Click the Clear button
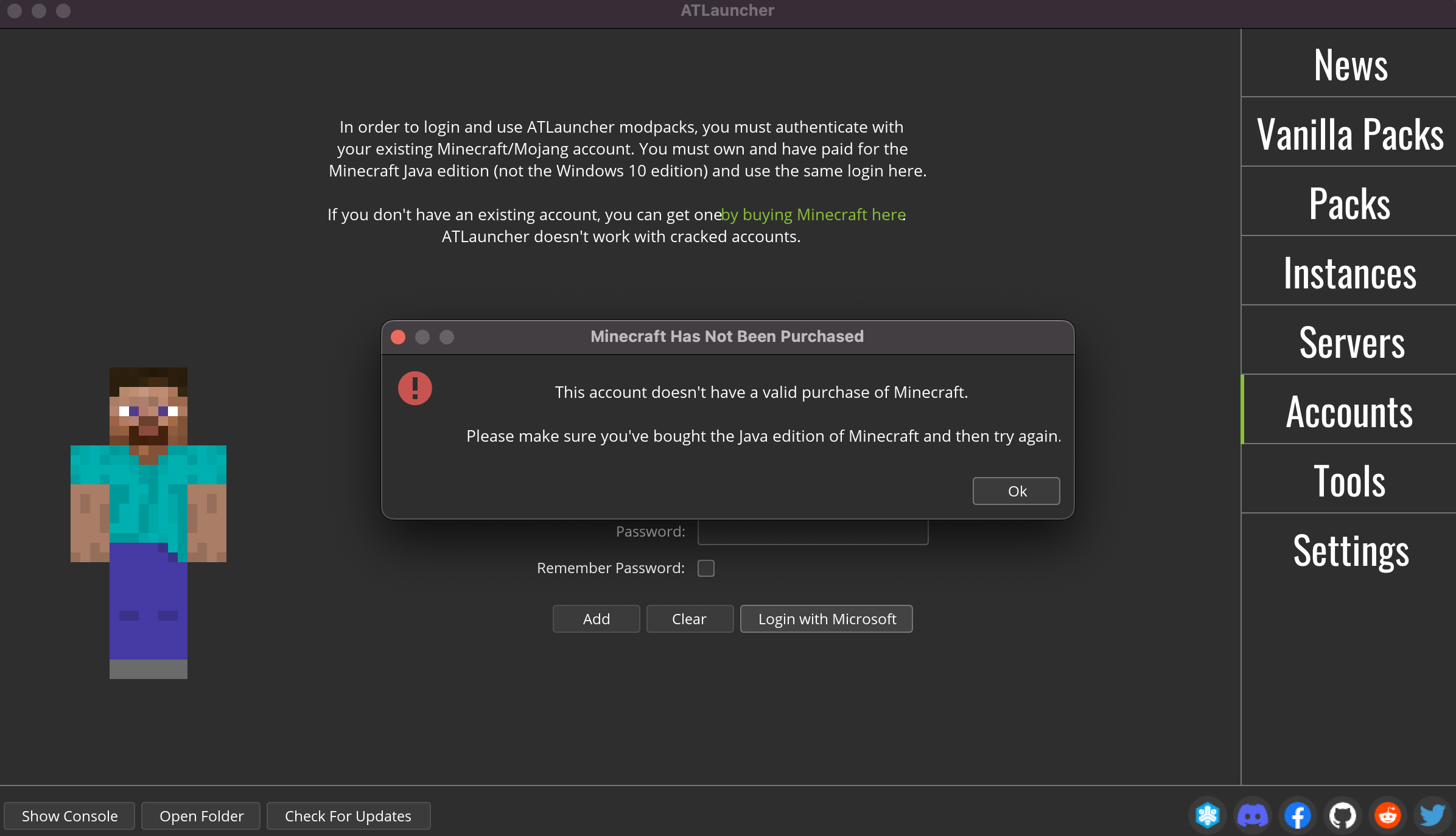 click(x=690, y=619)
